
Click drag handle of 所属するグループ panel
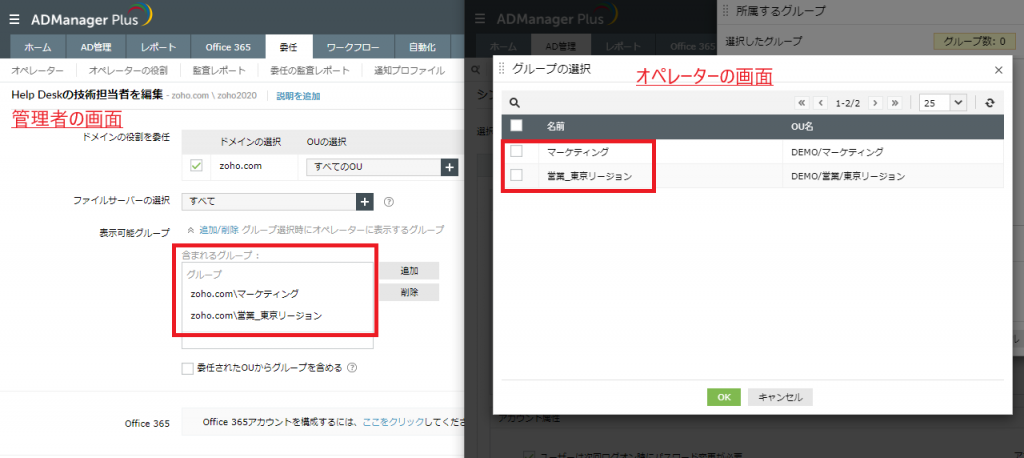(x=726, y=11)
